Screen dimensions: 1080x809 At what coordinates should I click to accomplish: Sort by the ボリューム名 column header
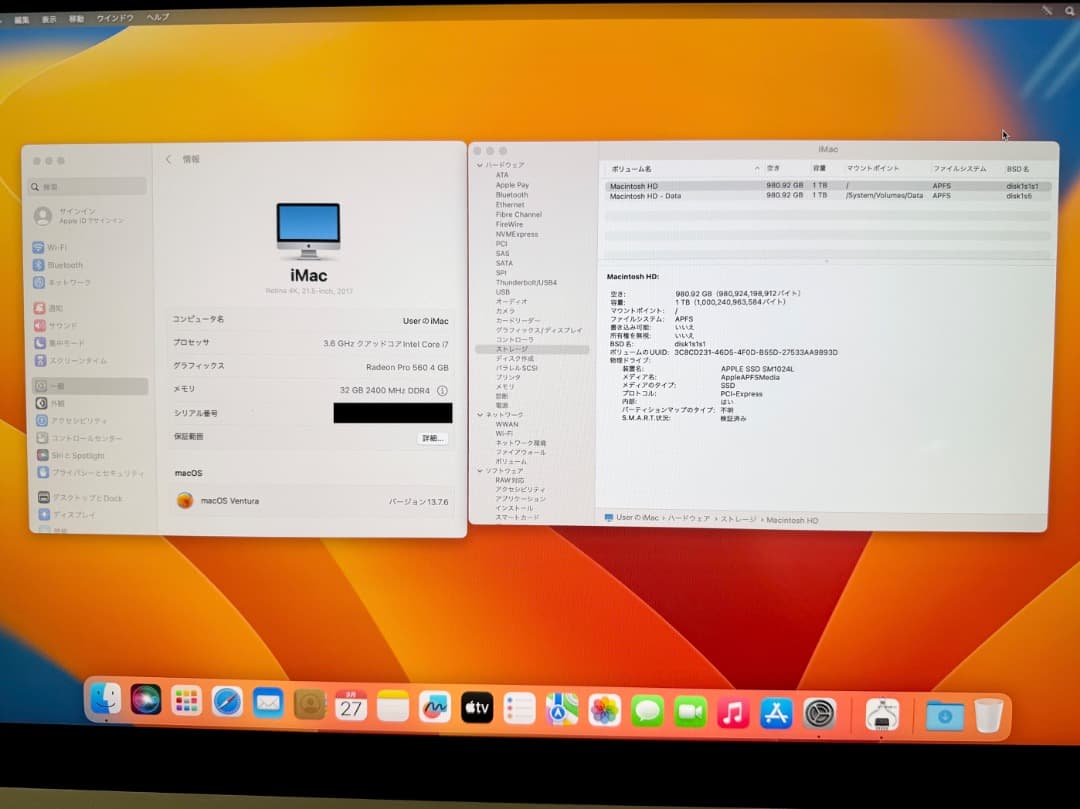click(631, 169)
